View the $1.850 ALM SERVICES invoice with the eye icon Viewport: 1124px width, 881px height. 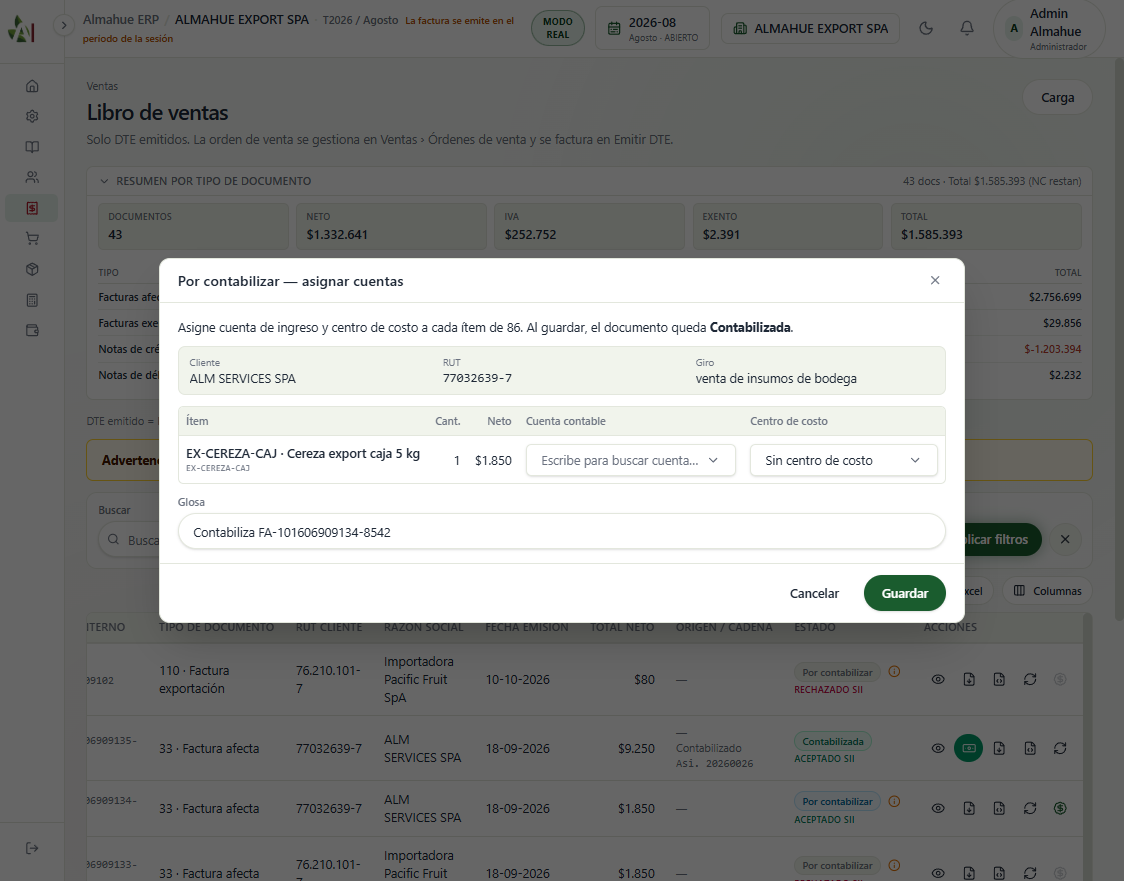938,809
